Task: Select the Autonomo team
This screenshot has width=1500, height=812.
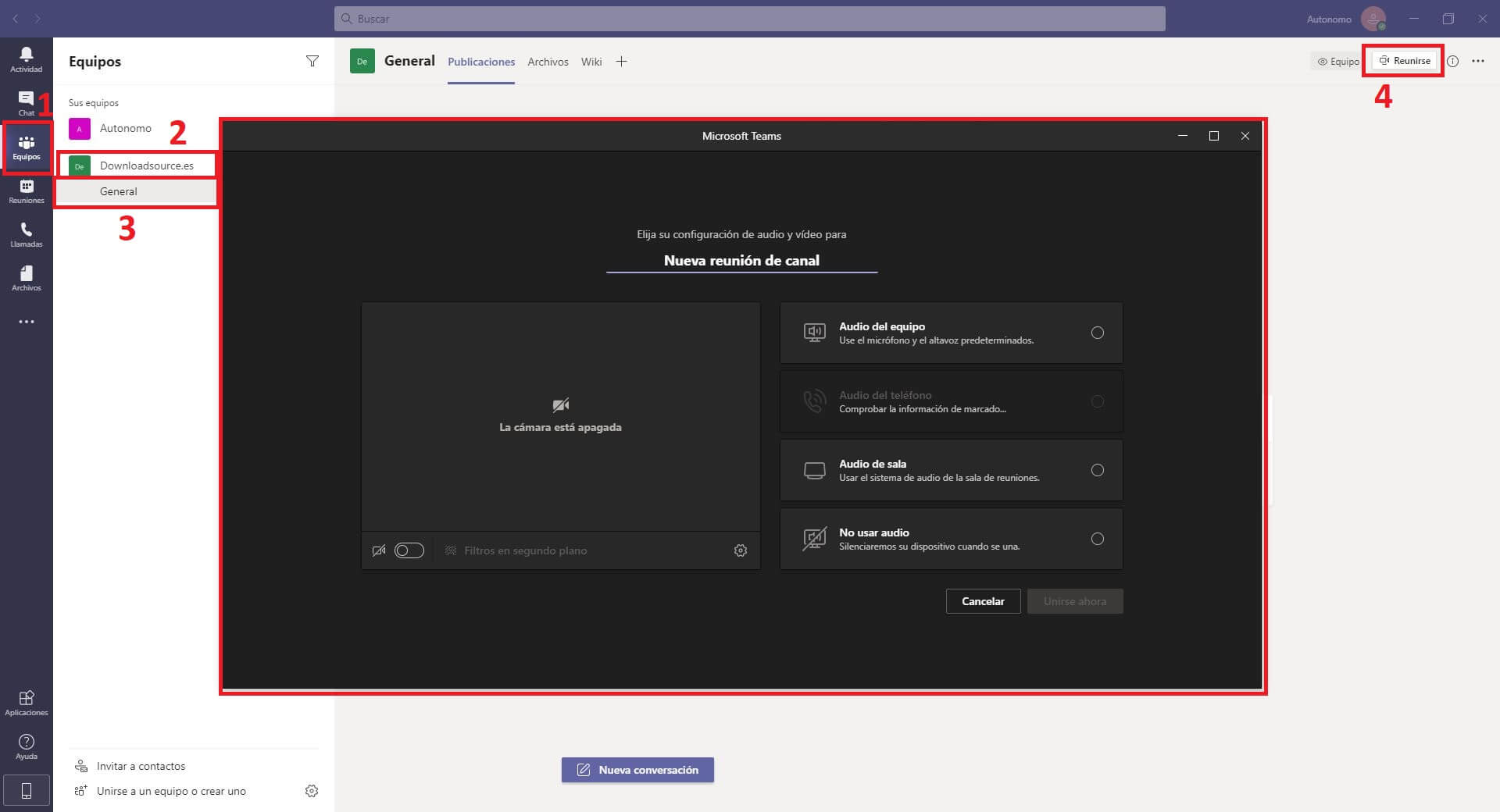Action: coord(126,128)
